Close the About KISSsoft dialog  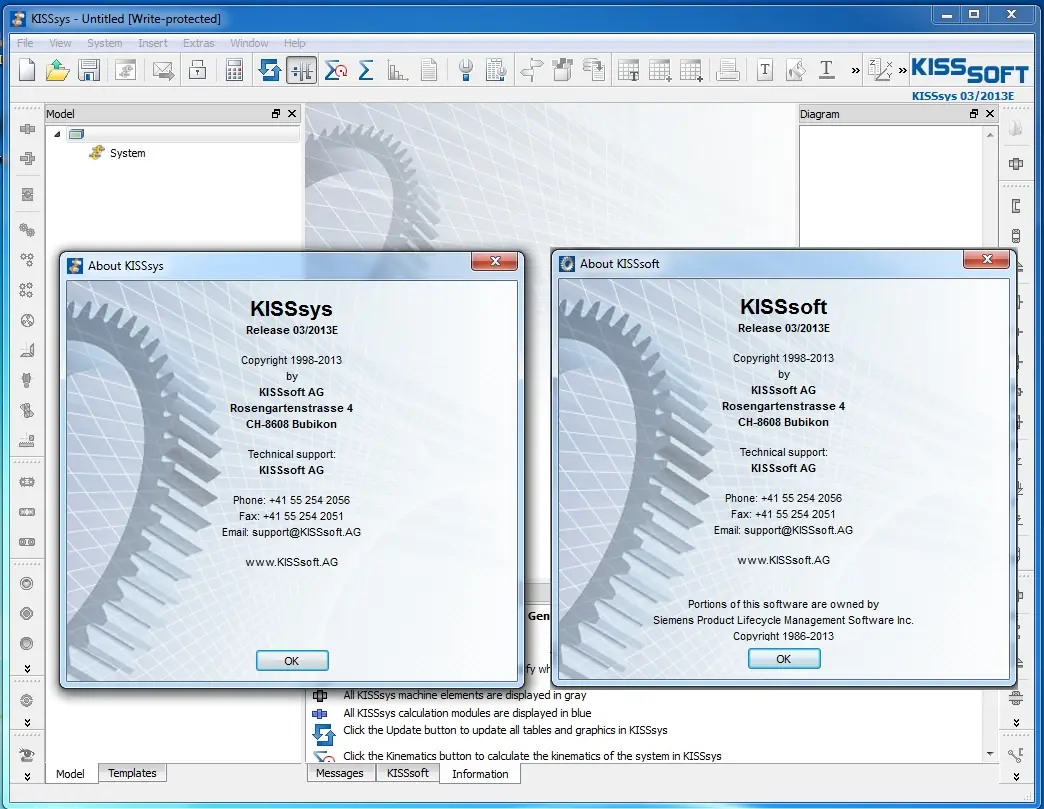coord(987,259)
